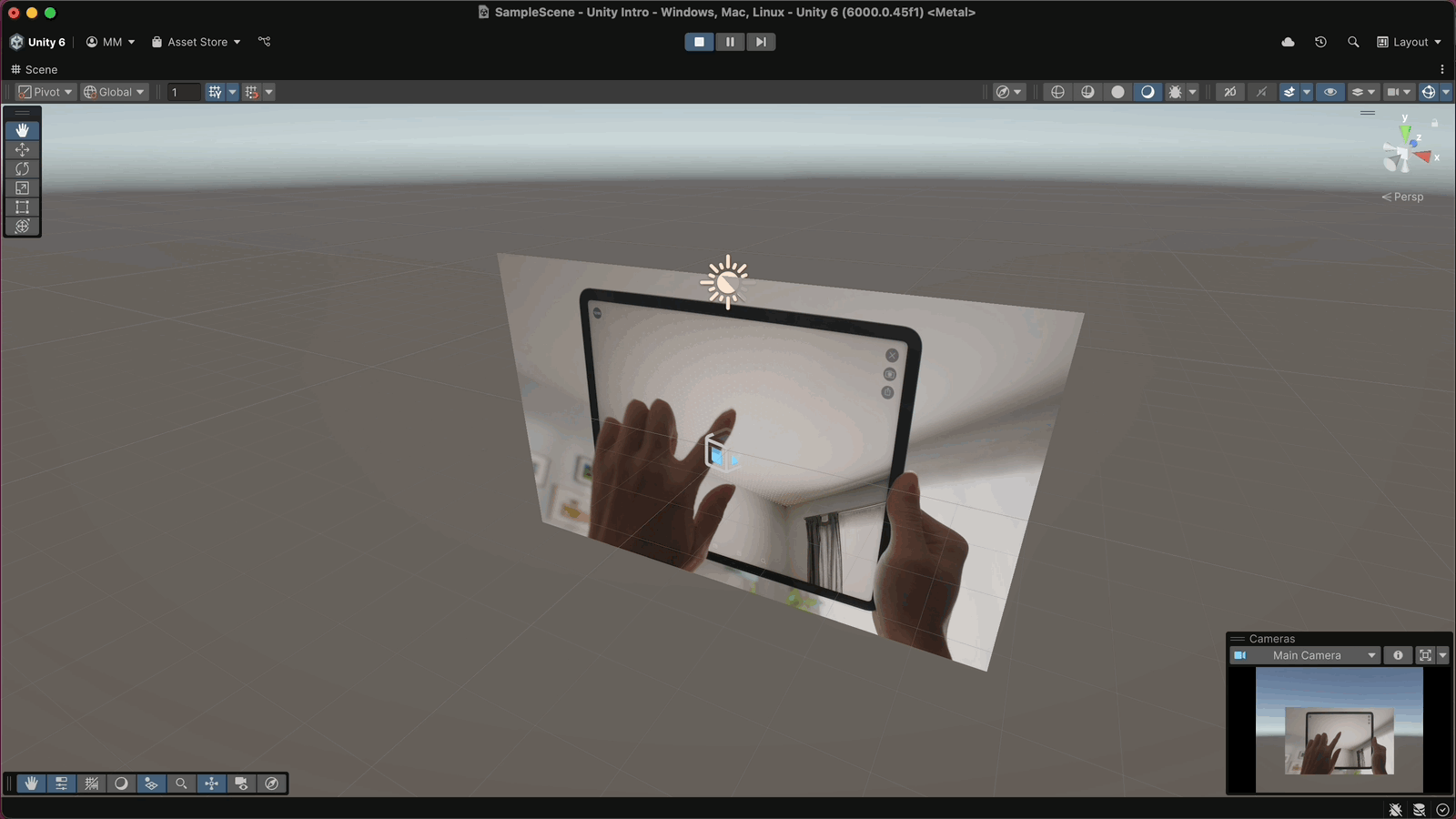Viewport: 1456px width, 819px height.
Task: Open the Global handle rotation dropdown
Action: point(115,92)
